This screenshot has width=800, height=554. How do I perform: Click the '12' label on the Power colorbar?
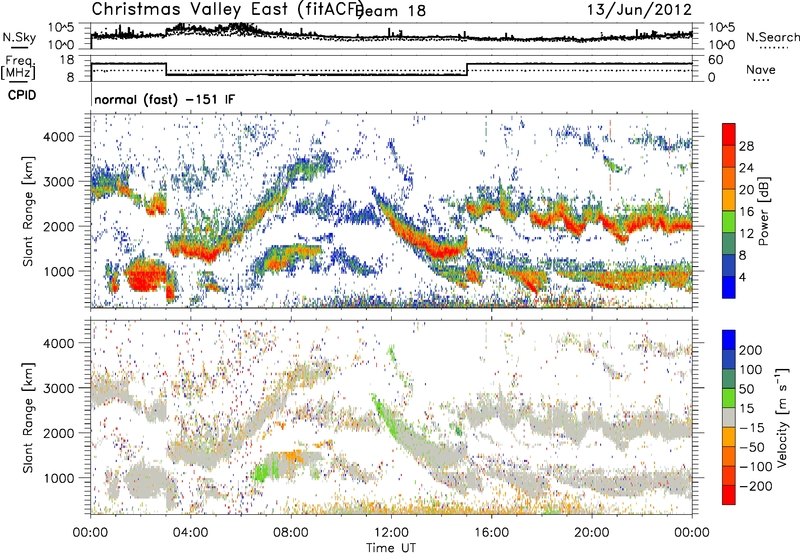[746, 234]
